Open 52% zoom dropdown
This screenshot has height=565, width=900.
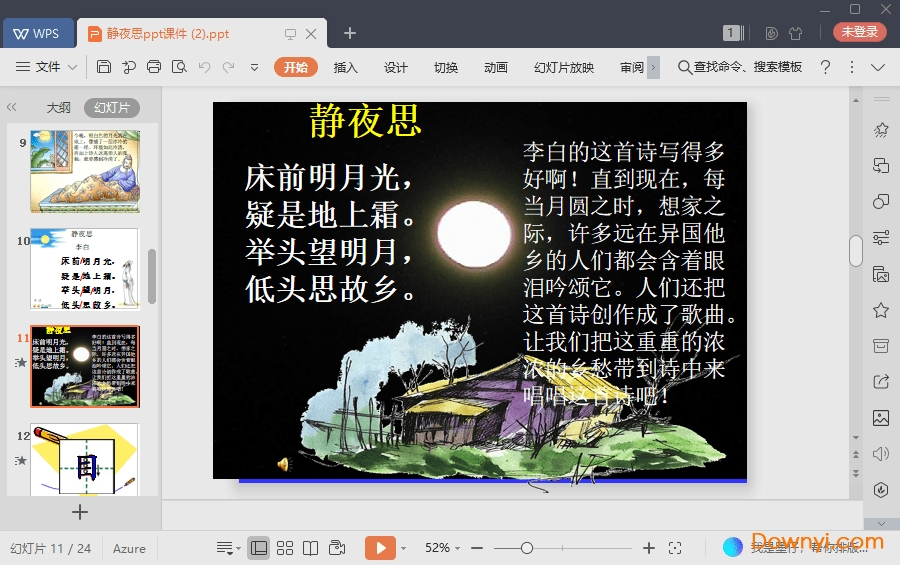click(x=442, y=548)
